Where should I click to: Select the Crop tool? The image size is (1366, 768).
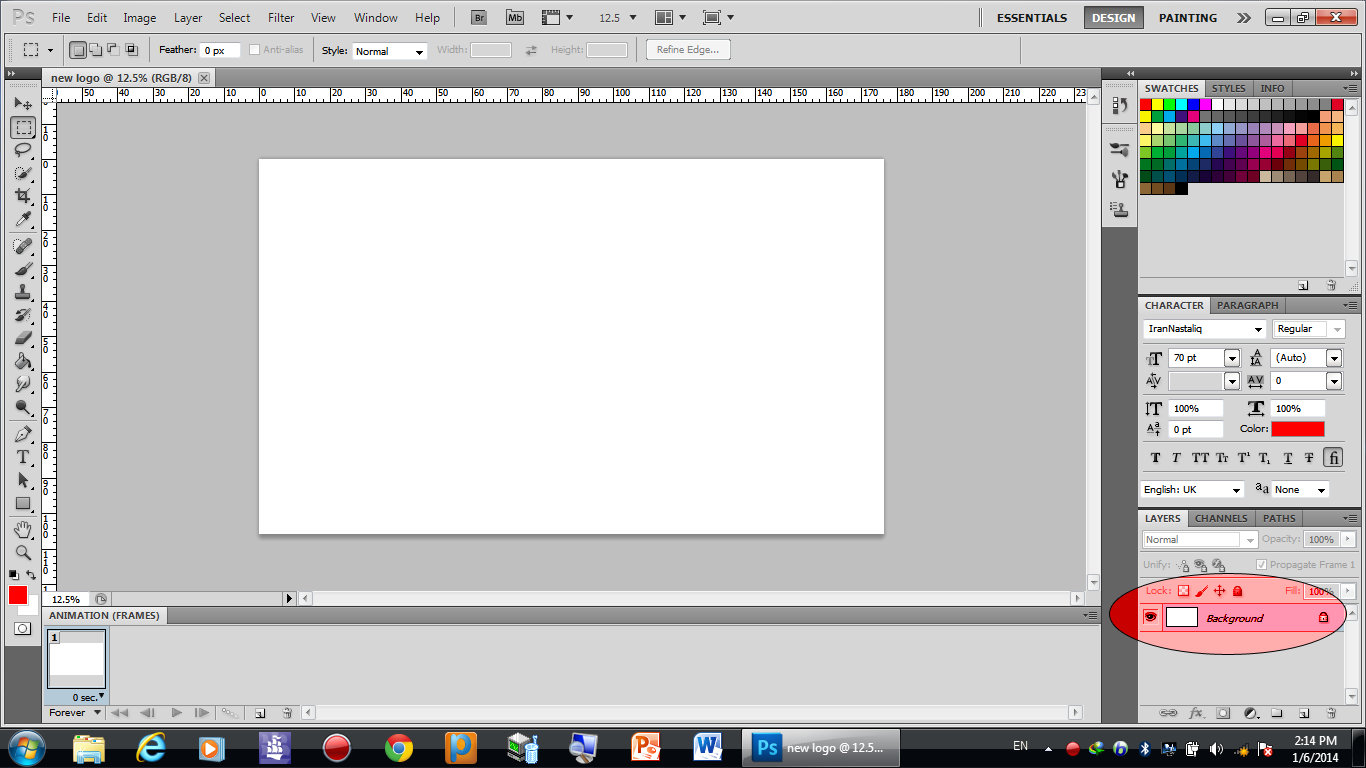pyautogui.click(x=22, y=197)
